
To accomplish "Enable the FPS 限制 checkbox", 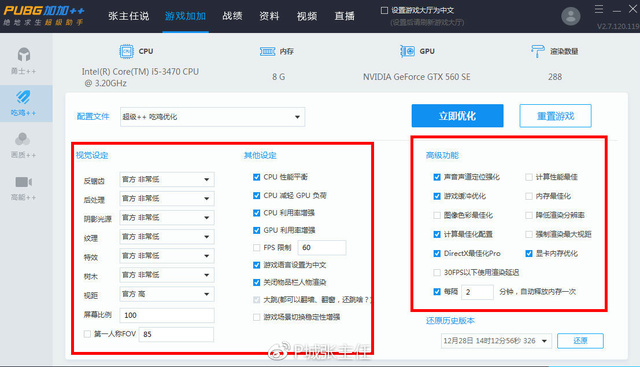I will click(256, 247).
